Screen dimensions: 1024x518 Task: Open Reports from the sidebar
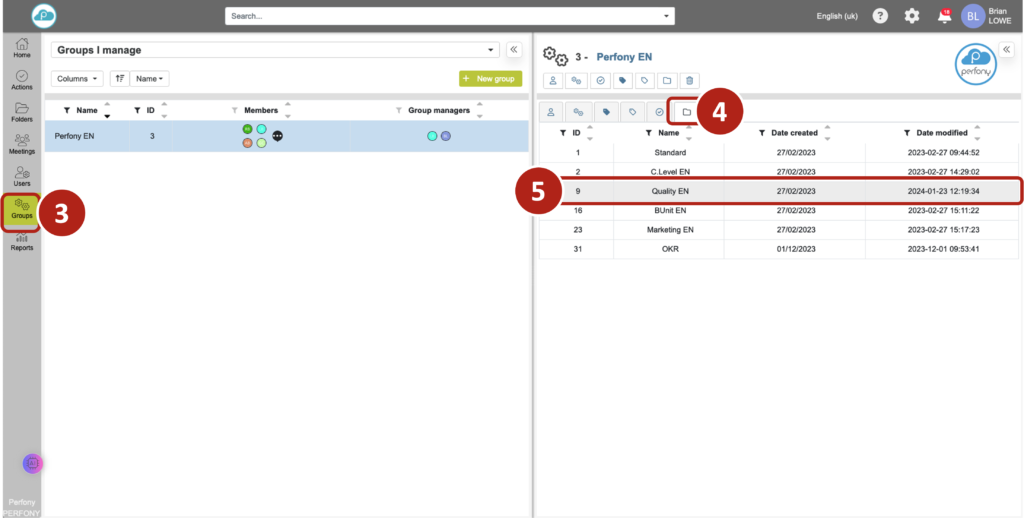(21, 241)
